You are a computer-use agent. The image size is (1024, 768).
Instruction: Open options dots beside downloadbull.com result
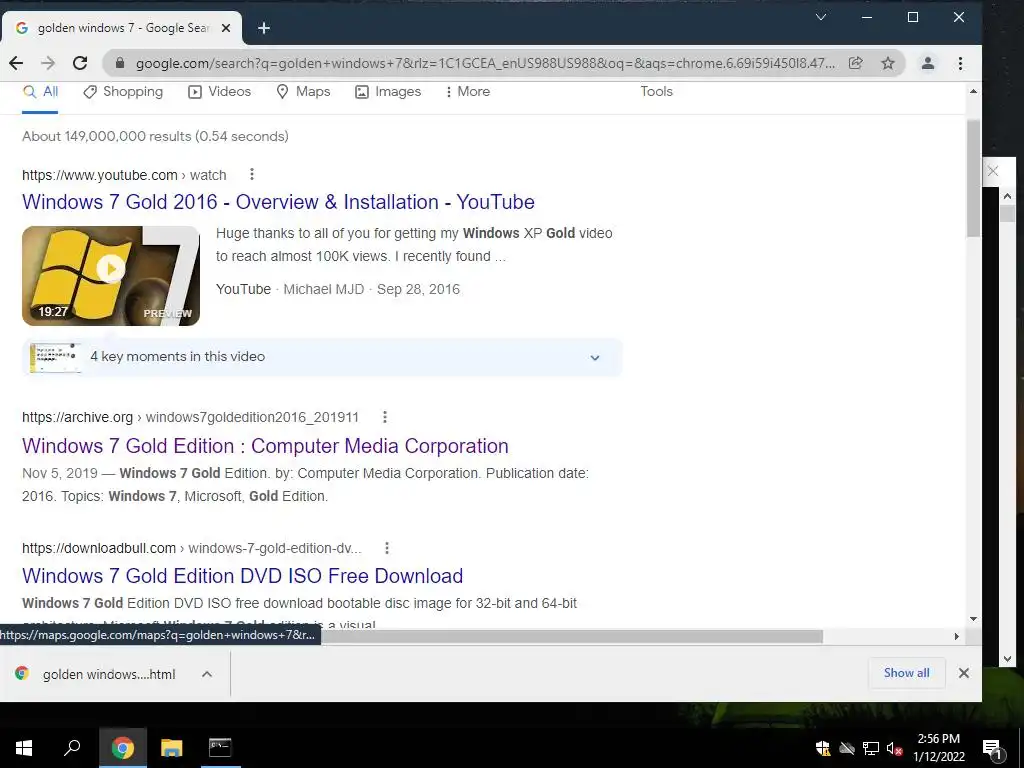[387, 548]
